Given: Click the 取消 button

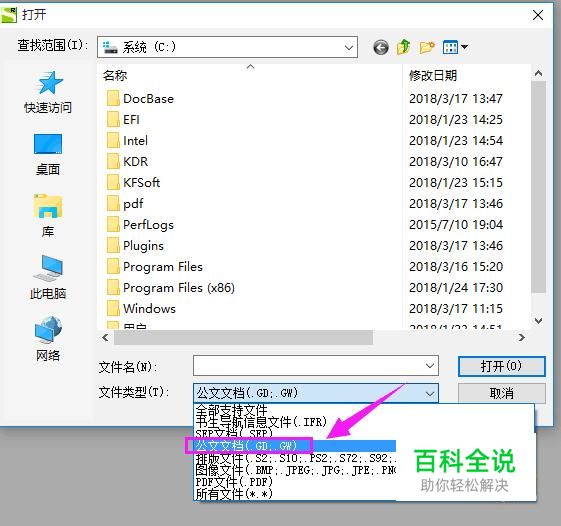Looking at the screenshot, I should (502, 394).
